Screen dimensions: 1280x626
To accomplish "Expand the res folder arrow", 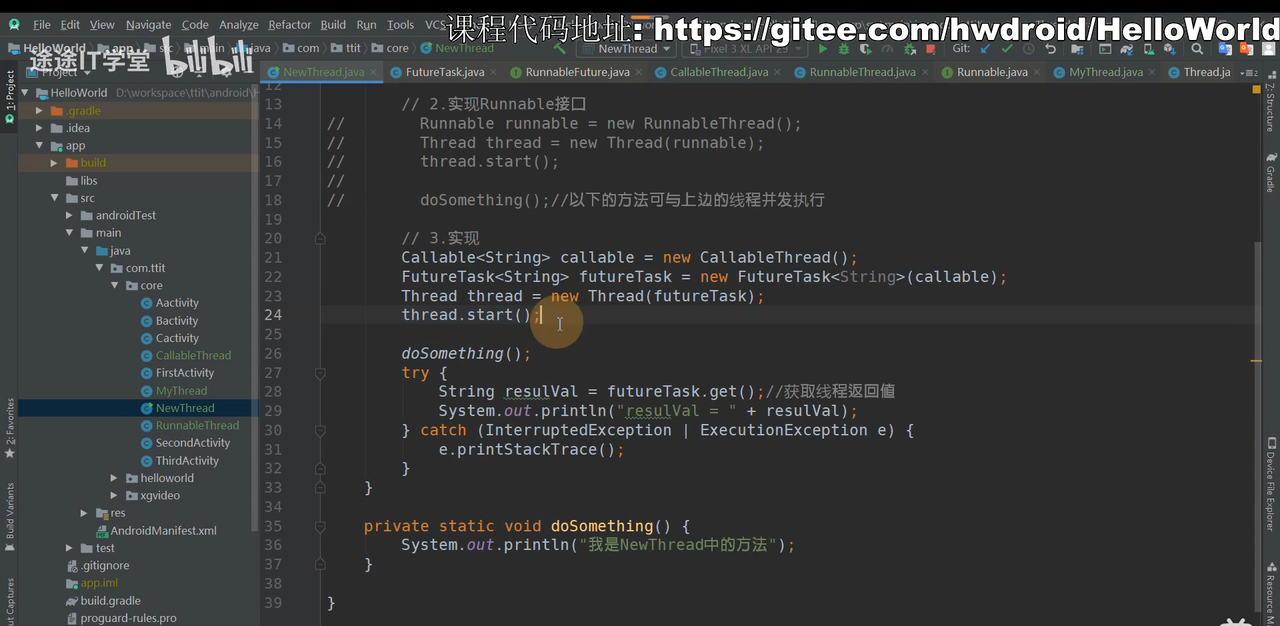I will click(85, 513).
